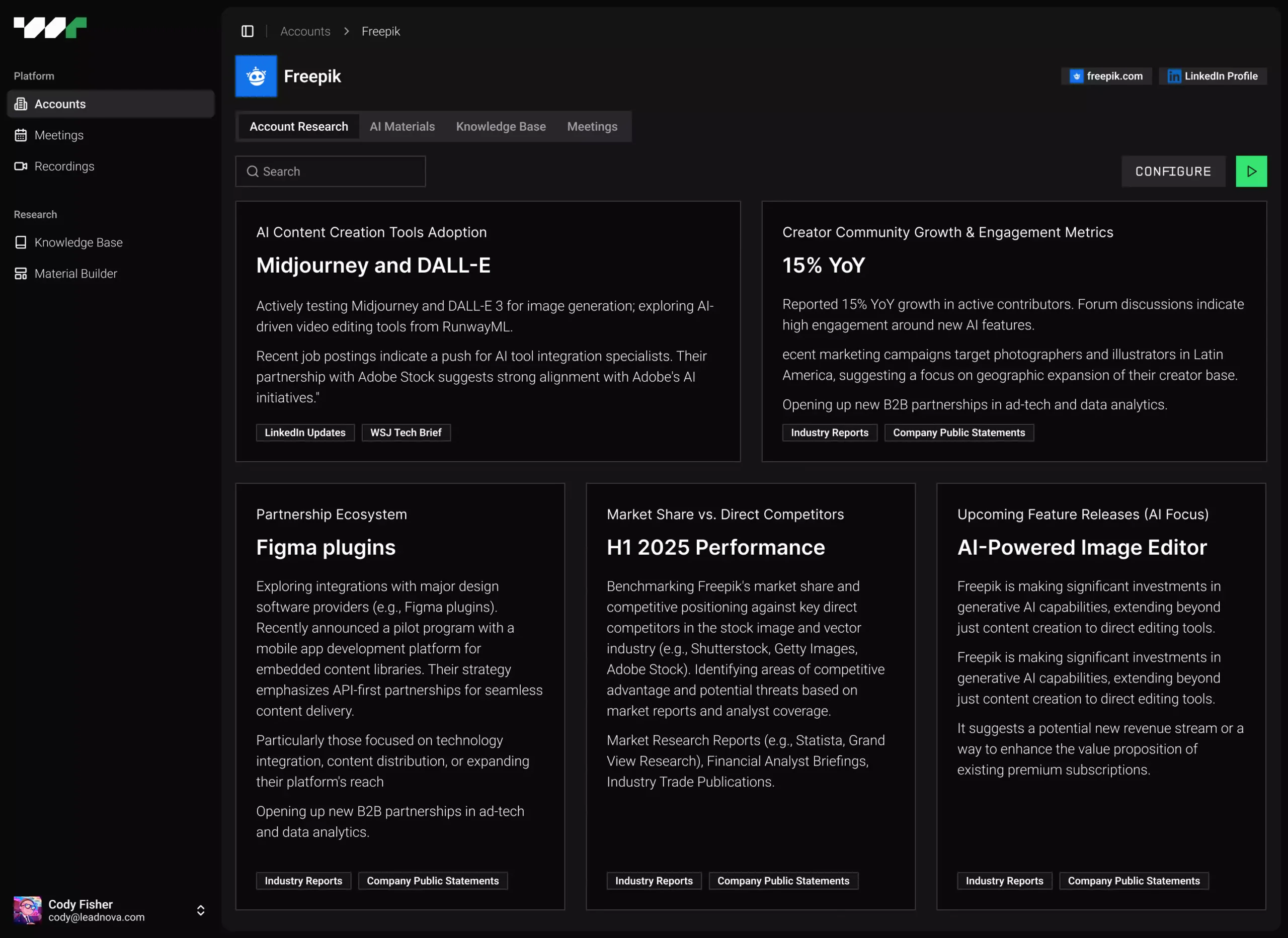Image resolution: width=1288 pixels, height=938 pixels.
Task: Click the 'Figma plugins' heading
Action: pos(326,547)
